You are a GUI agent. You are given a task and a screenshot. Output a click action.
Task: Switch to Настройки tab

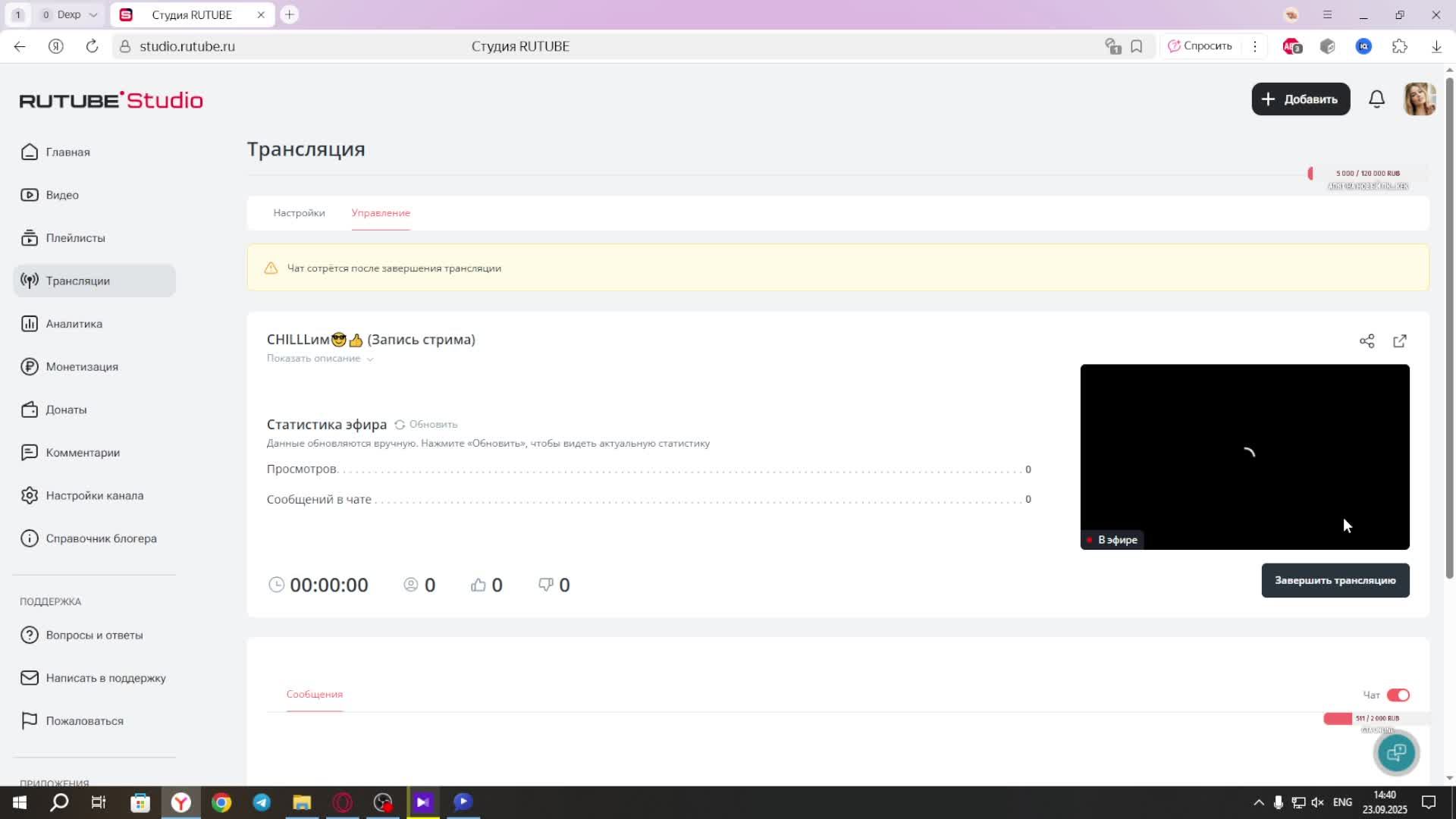click(x=299, y=213)
